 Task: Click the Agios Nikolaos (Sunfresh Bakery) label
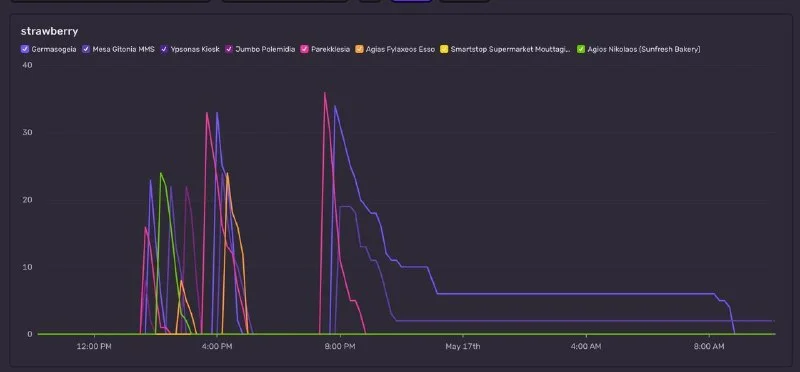tap(644, 49)
